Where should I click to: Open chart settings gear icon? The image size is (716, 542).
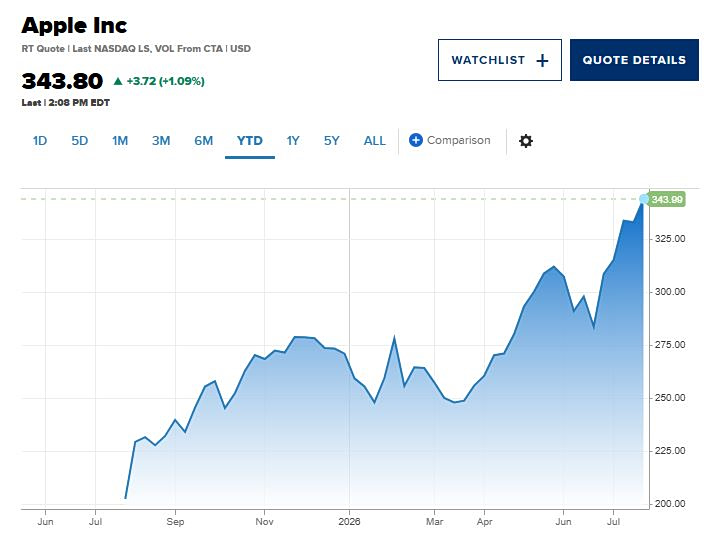click(x=526, y=141)
